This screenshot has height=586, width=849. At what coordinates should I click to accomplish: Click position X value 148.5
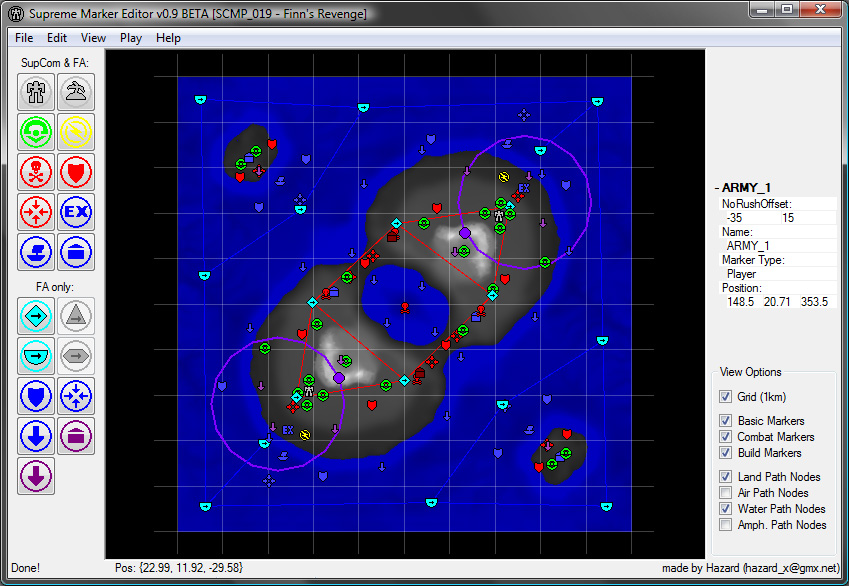tap(740, 302)
